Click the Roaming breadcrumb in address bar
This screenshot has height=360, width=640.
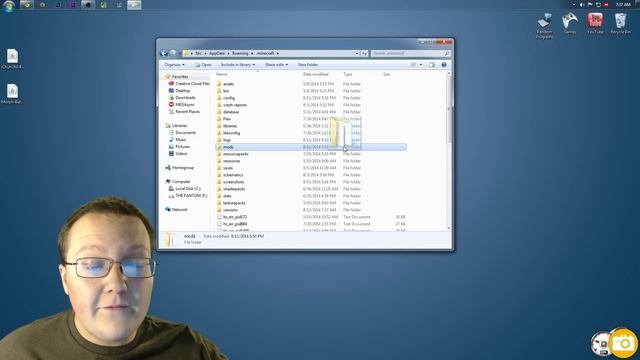(240, 53)
